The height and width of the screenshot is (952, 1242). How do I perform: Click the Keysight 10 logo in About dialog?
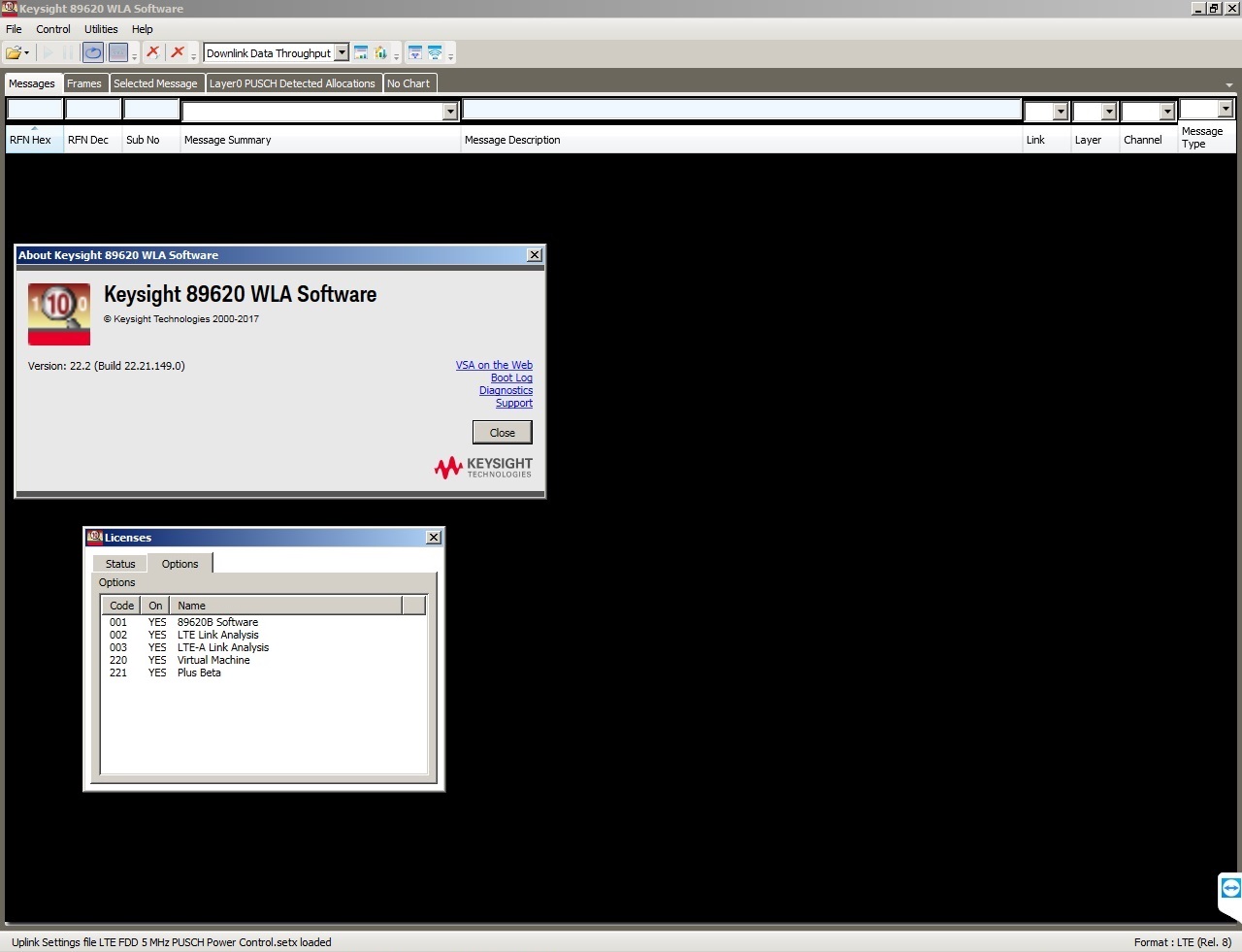tap(59, 313)
